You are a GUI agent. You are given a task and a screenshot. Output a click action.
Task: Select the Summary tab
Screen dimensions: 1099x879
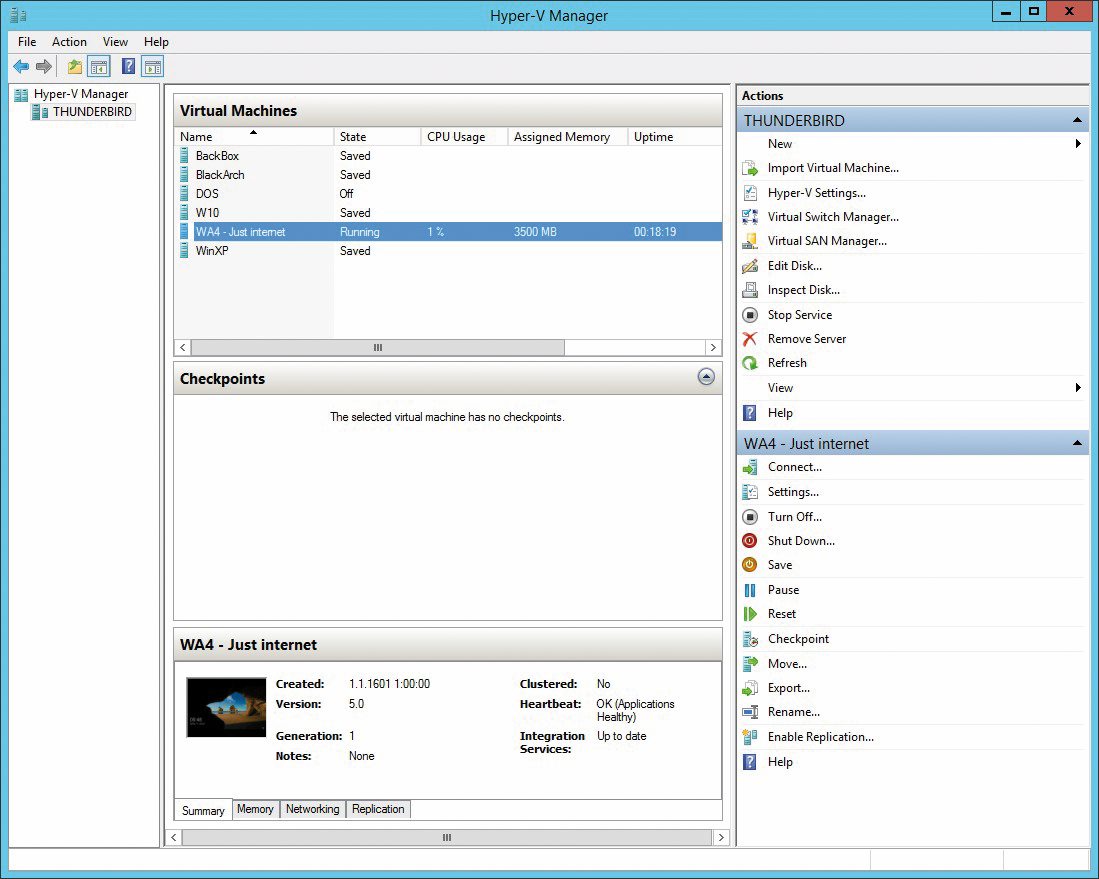click(x=203, y=810)
